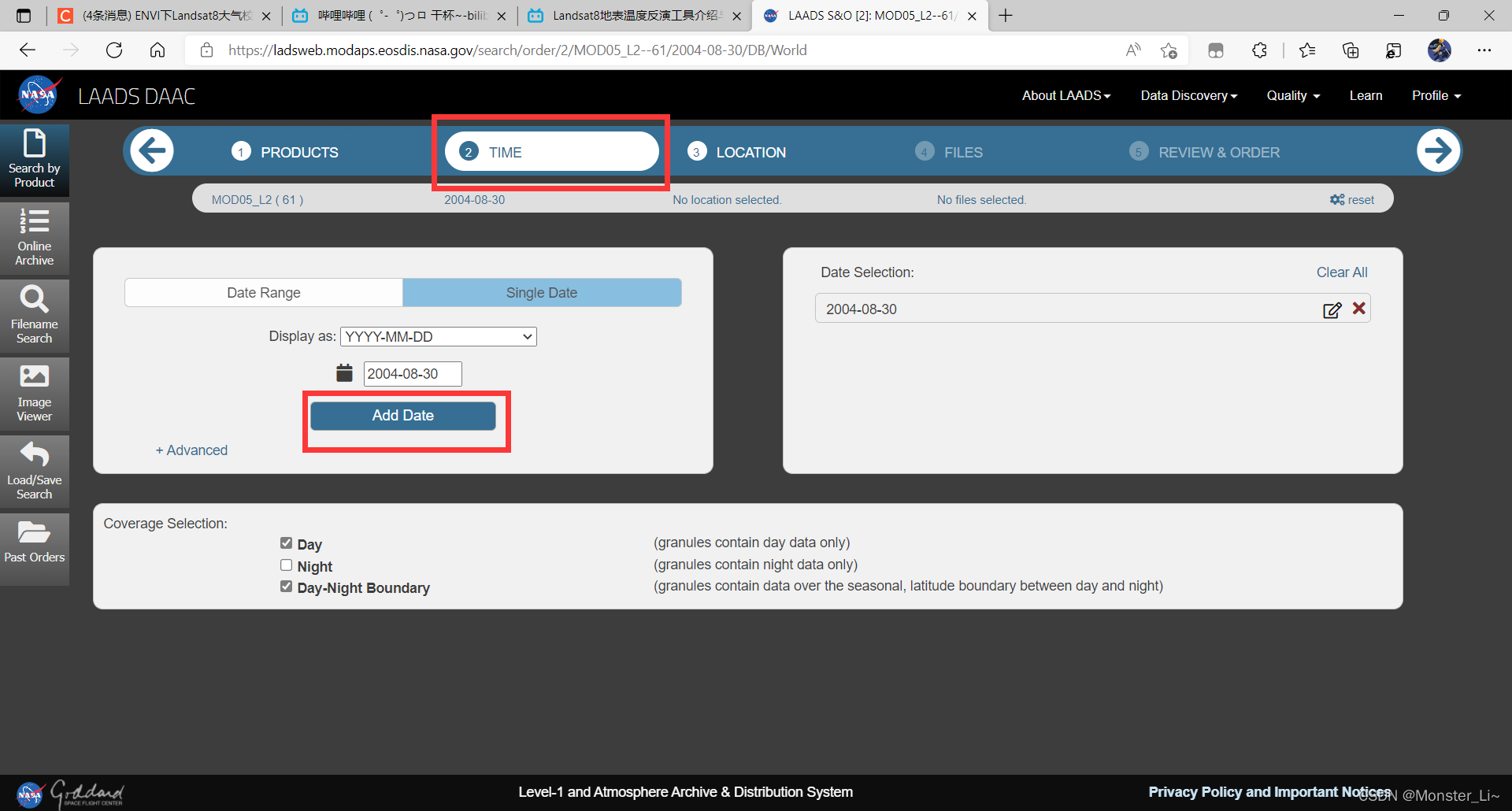The width and height of the screenshot is (1512, 811).
Task: Click the NASA logo in header
Action: click(x=39, y=95)
